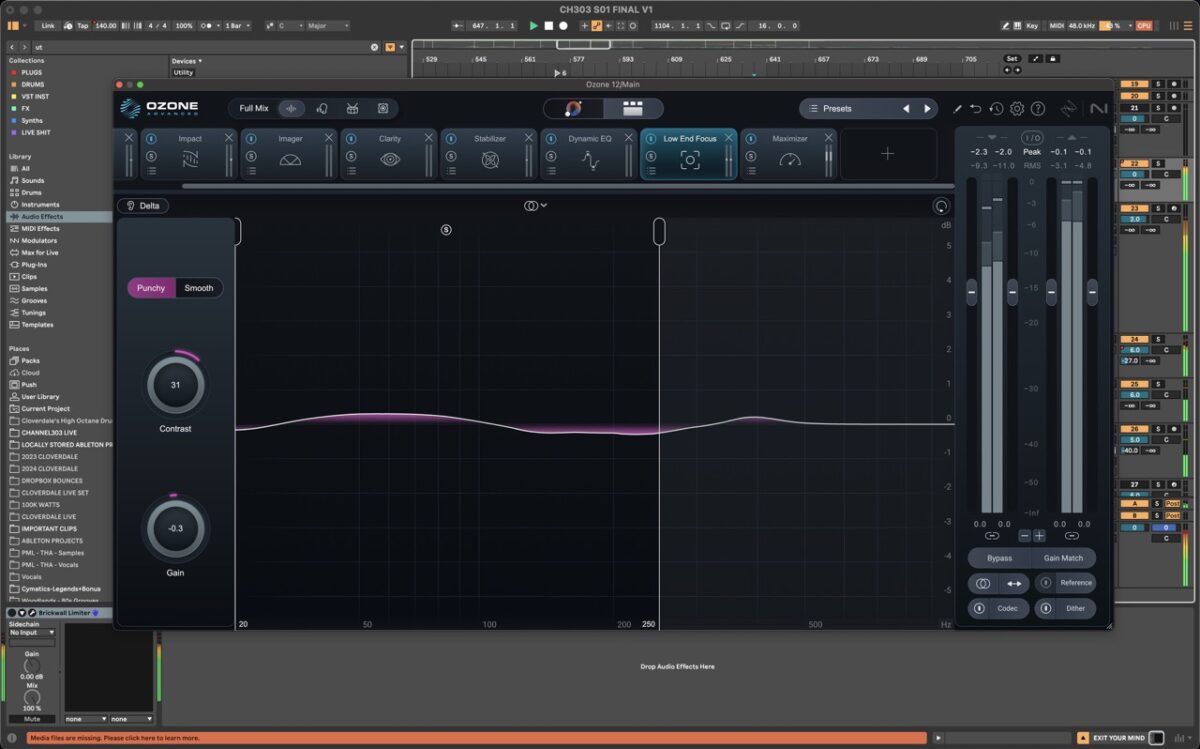Viewport: 1200px width, 749px height.
Task: Switch to the Full Mix tab
Action: pyautogui.click(x=257, y=108)
